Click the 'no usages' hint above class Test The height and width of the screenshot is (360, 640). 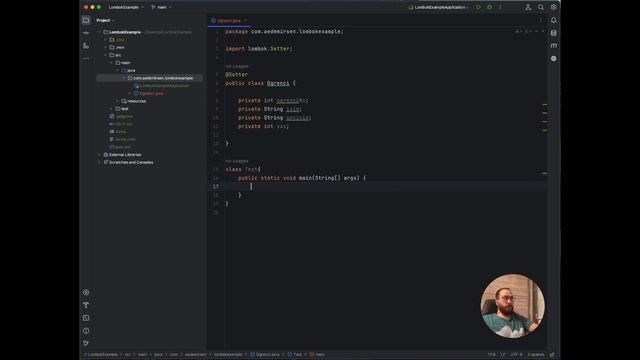point(237,161)
